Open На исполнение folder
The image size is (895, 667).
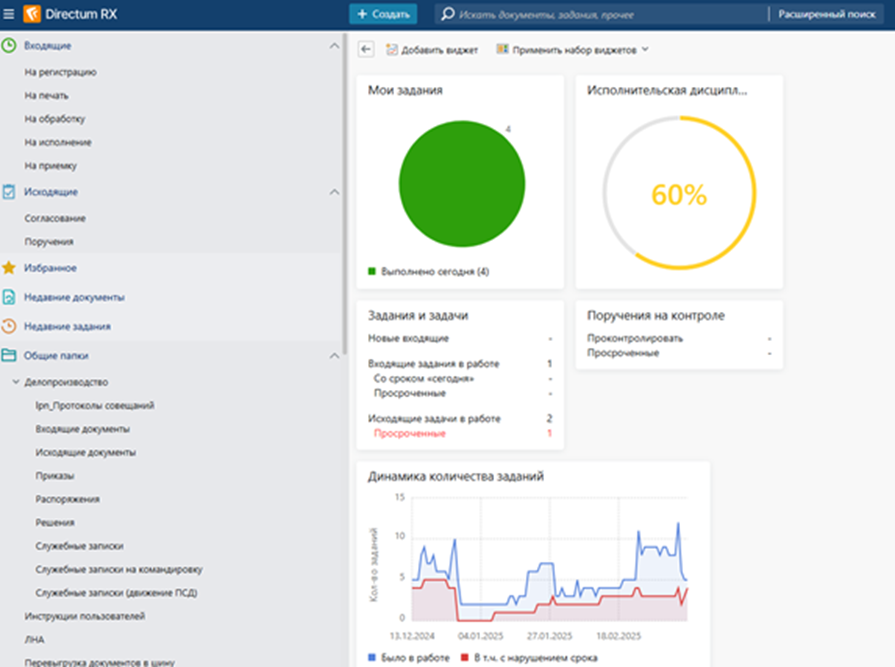tap(58, 142)
